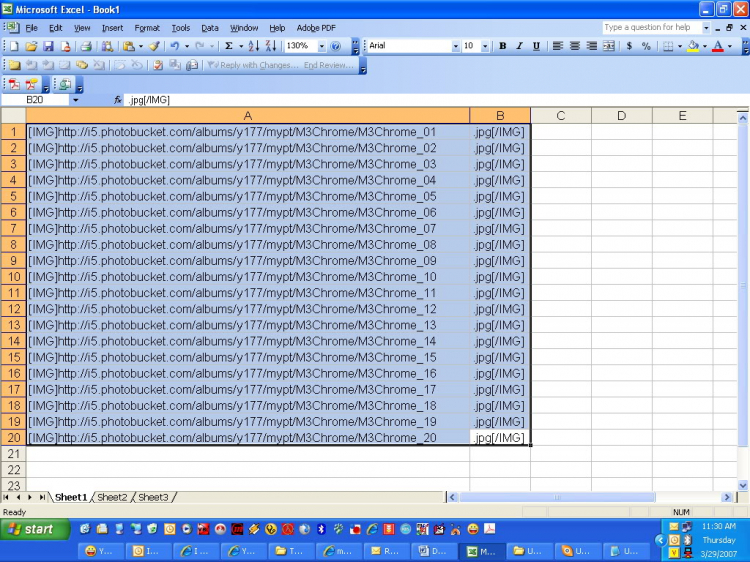Open the Adobe PDF menu
This screenshot has height=562, width=750.
click(316, 28)
